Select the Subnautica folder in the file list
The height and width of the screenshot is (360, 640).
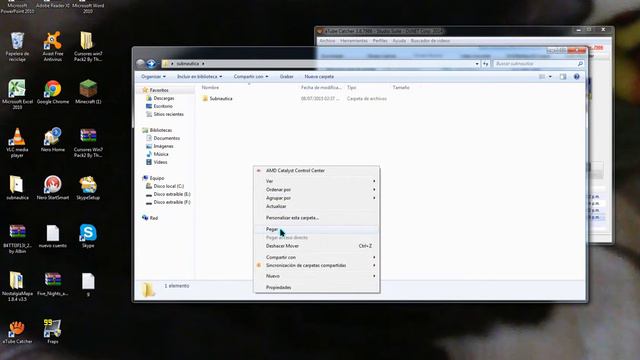(x=221, y=98)
